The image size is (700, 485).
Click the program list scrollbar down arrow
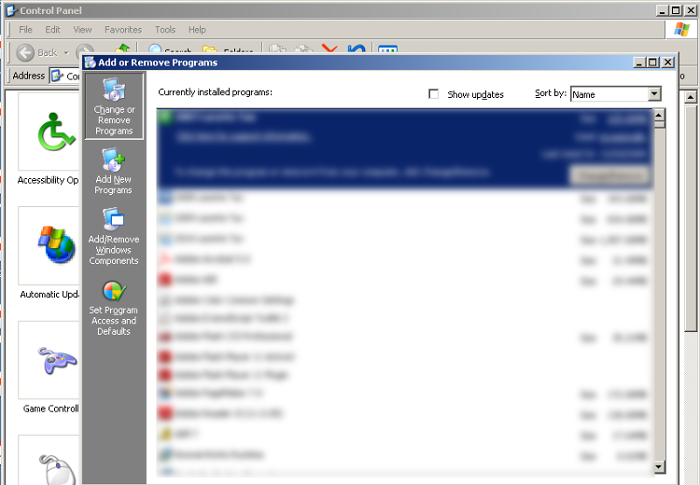point(659,467)
